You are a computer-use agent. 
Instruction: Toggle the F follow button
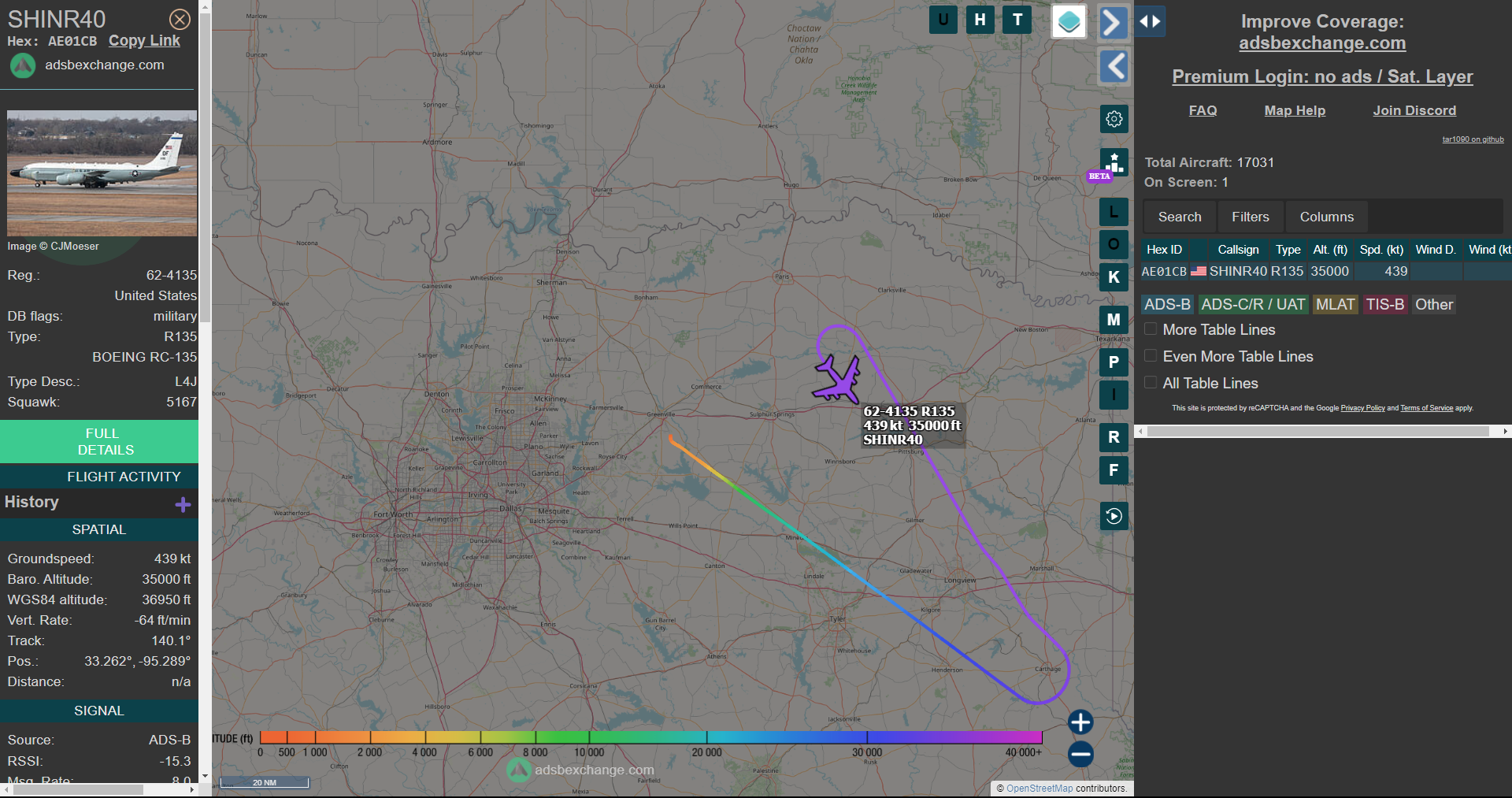[1114, 470]
